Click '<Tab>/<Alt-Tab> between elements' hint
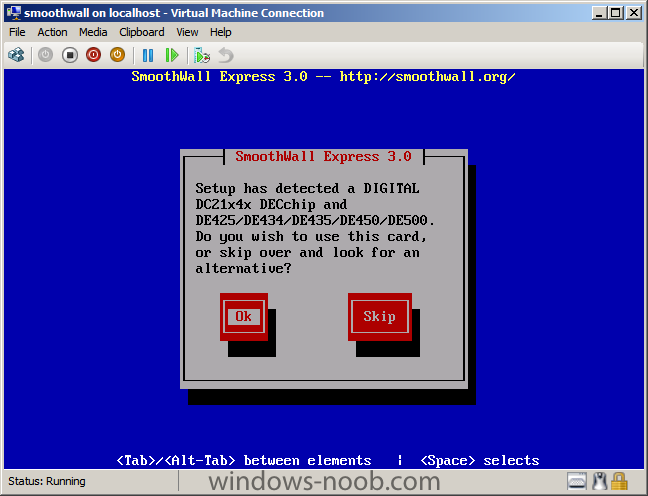This screenshot has width=648, height=496. click(x=244, y=460)
